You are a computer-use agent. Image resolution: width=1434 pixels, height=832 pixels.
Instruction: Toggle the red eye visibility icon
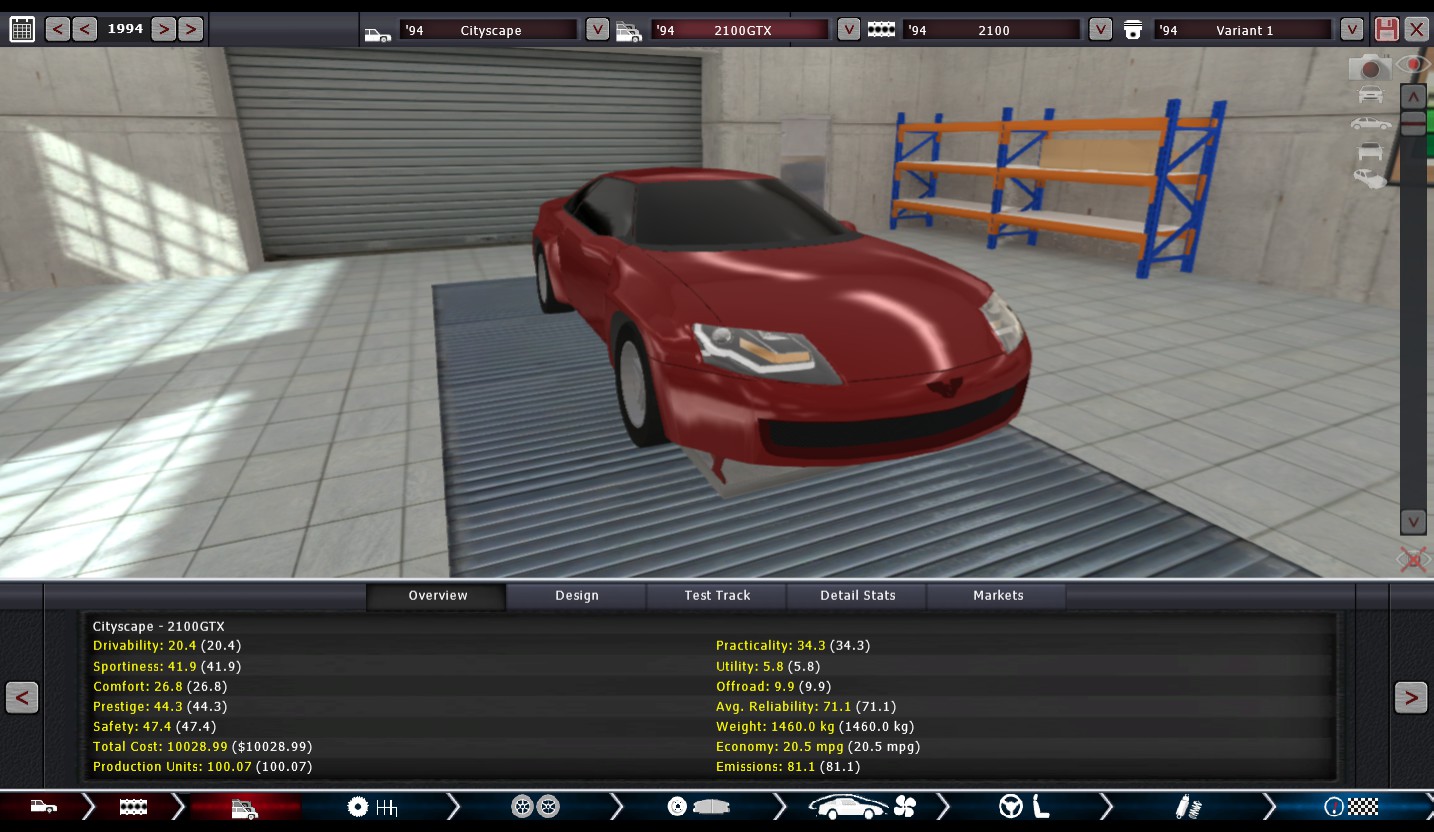pyautogui.click(x=1413, y=65)
